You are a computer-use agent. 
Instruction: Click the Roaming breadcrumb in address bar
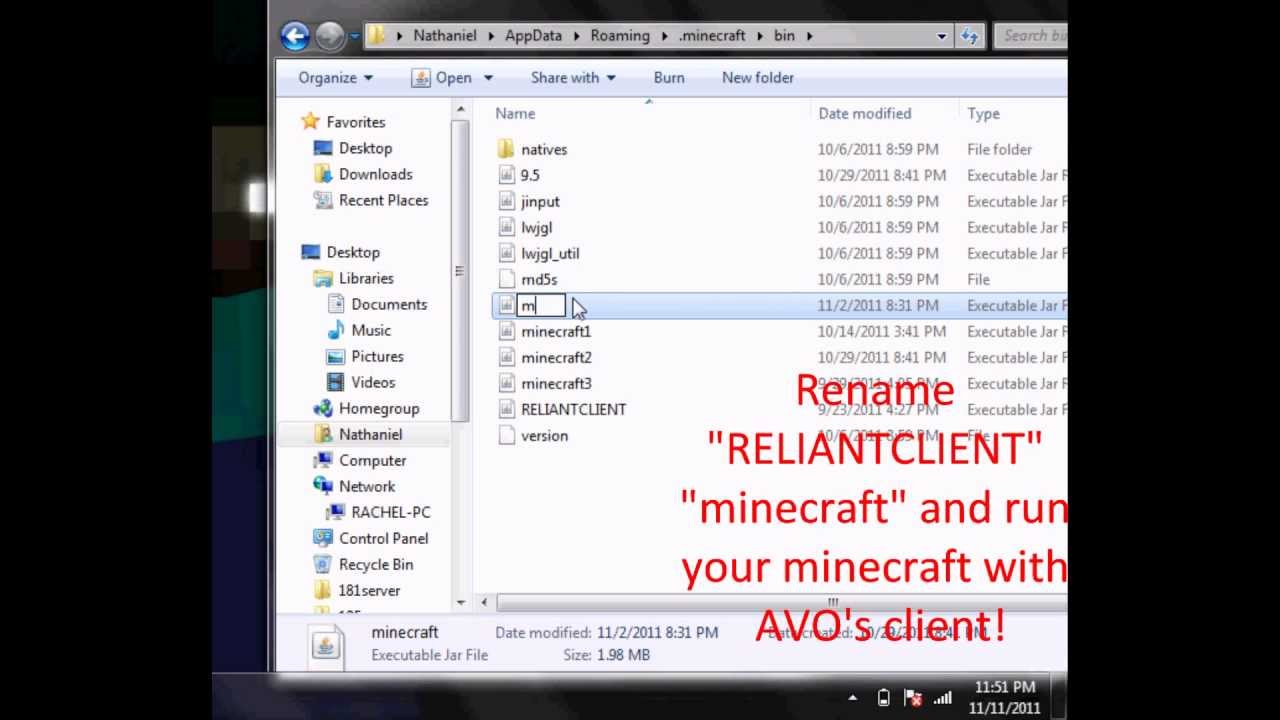coord(620,35)
